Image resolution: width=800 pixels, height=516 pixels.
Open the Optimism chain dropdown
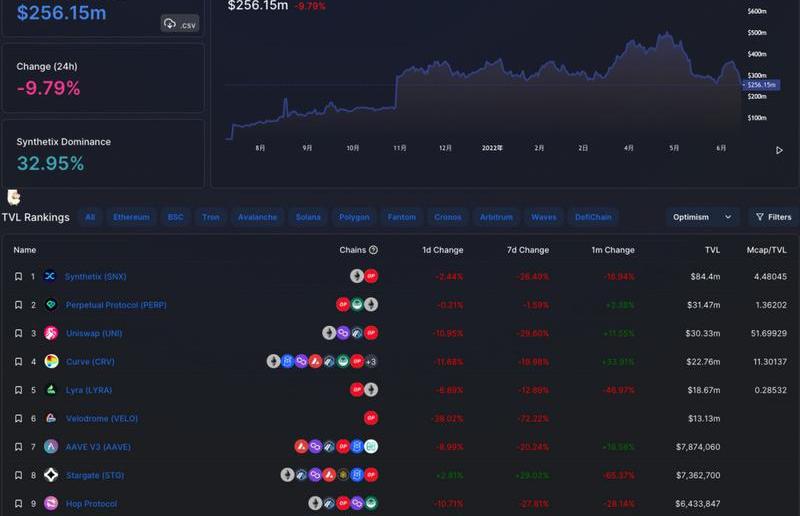click(x=702, y=217)
